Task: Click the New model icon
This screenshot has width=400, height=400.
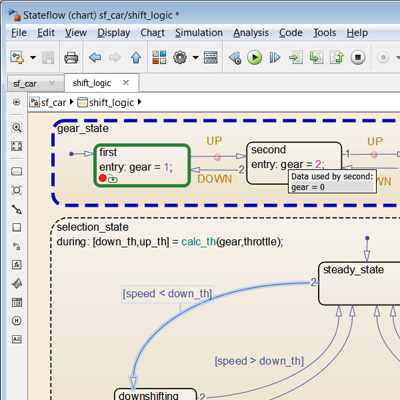Action: click(17, 57)
